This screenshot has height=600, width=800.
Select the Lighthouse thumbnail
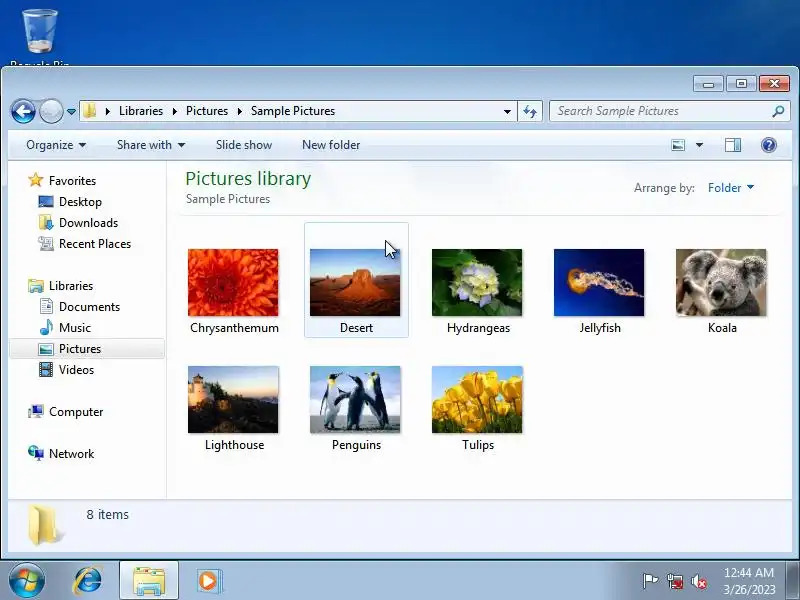[233, 399]
